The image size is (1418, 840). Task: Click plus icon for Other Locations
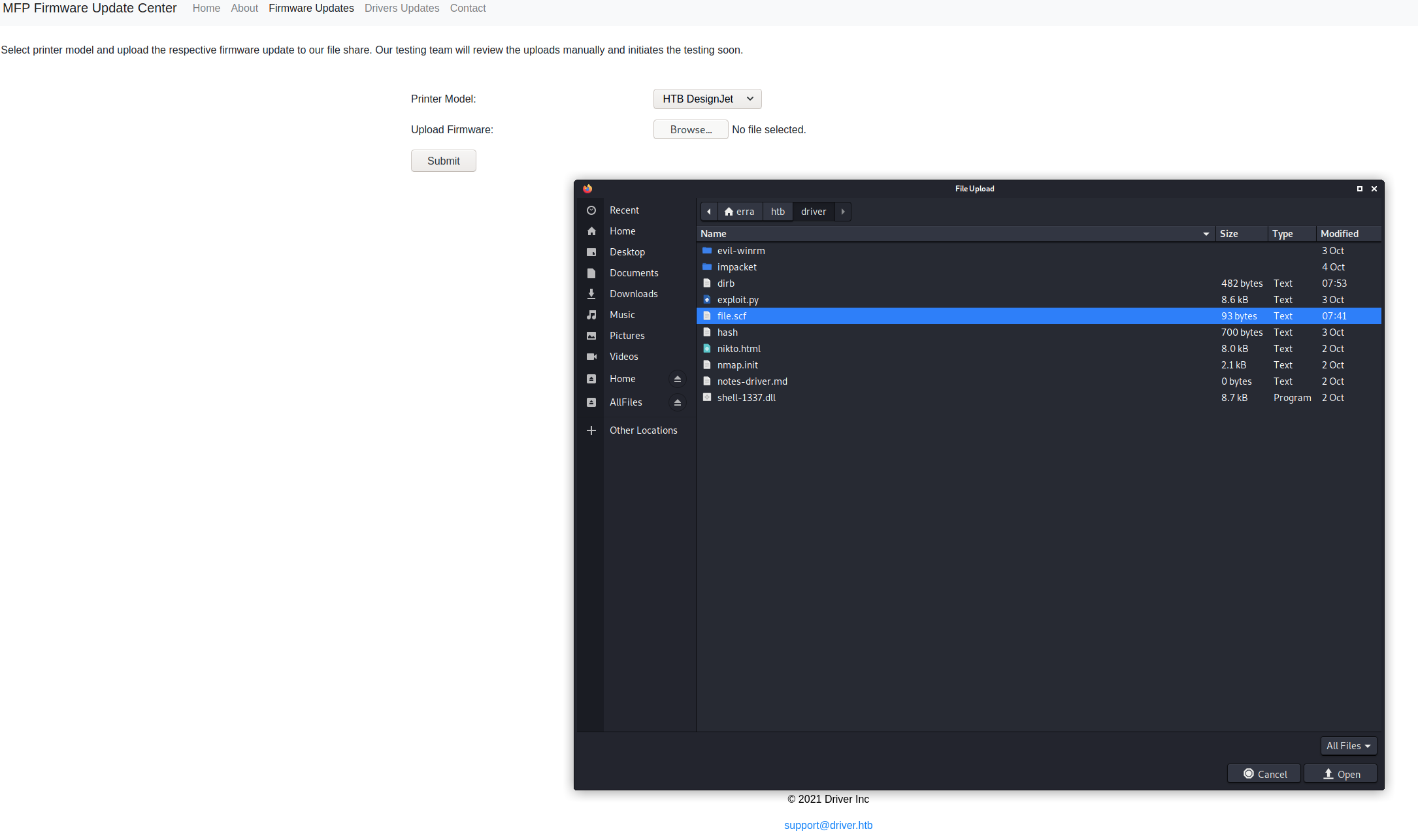pyautogui.click(x=591, y=430)
